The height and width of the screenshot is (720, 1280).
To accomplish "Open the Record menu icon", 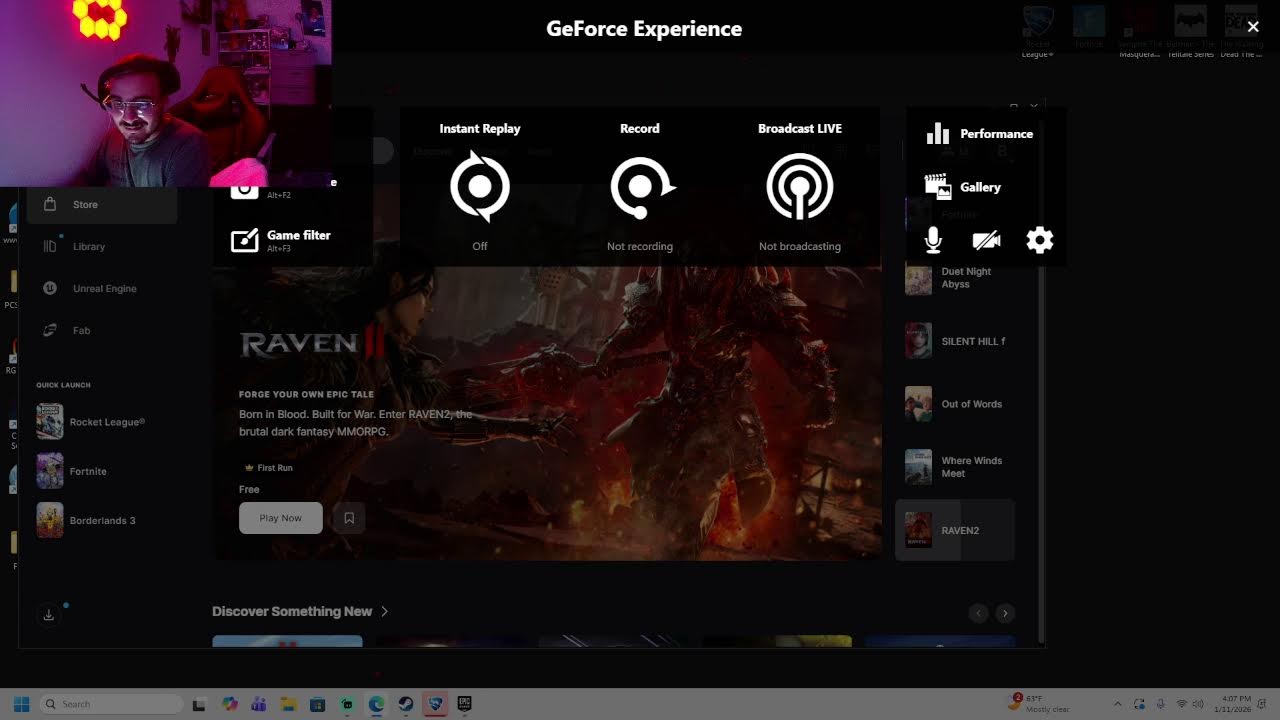I will 641,186.
